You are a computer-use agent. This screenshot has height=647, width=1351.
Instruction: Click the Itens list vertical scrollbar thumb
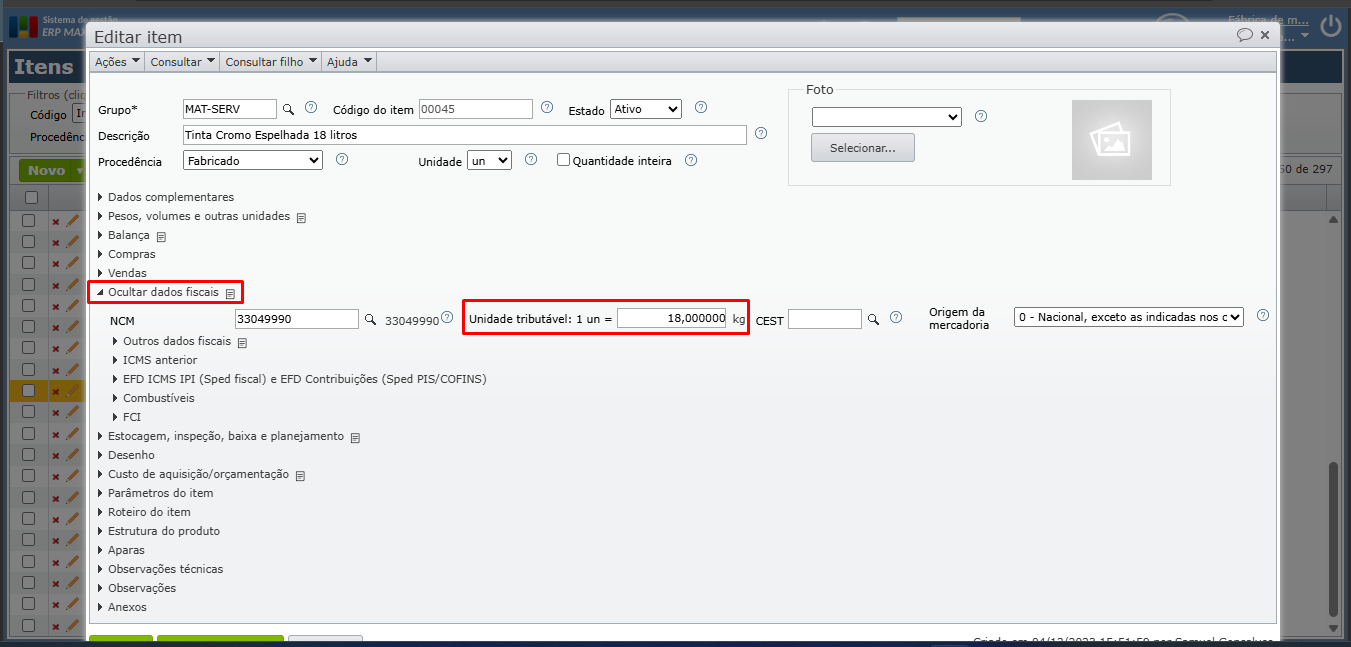coord(1332,538)
